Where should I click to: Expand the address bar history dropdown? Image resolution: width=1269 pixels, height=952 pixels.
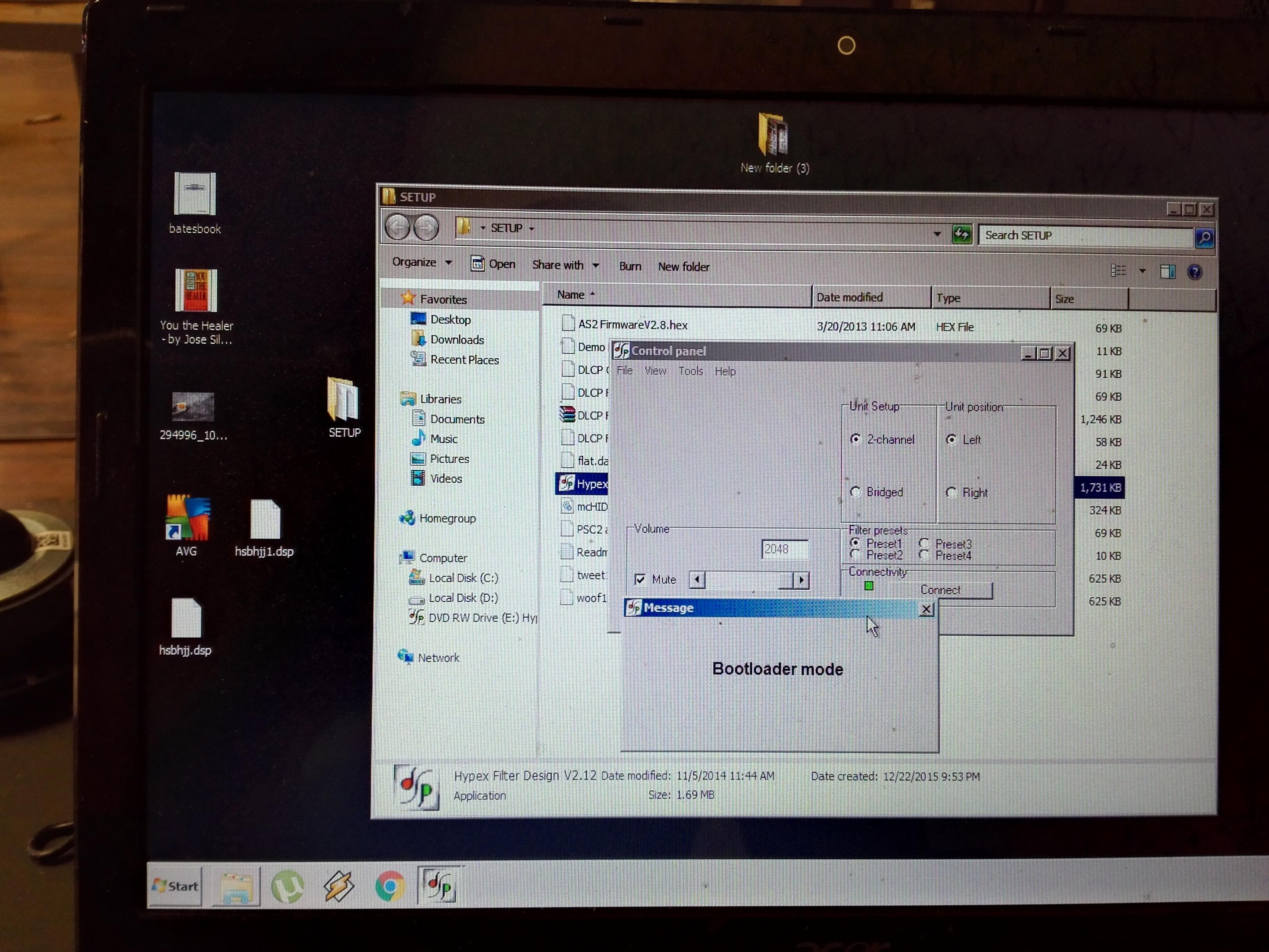(x=937, y=234)
